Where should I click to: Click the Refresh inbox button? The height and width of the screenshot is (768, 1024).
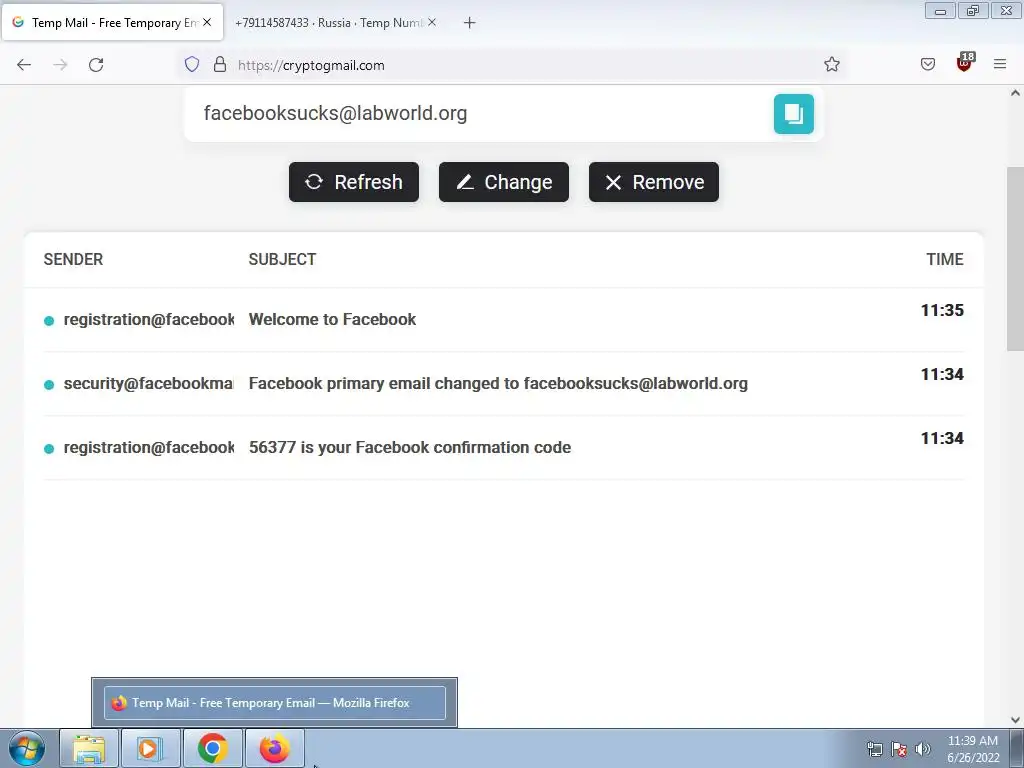click(x=353, y=182)
